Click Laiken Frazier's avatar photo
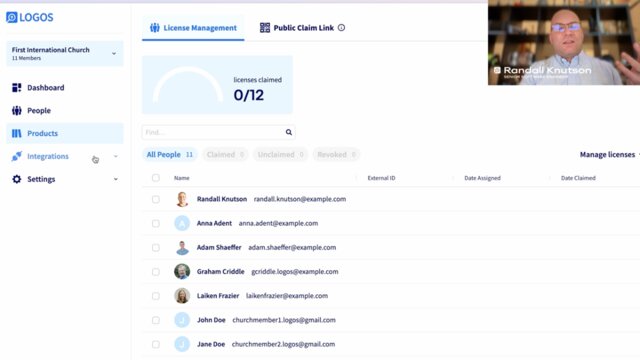The height and width of the screenshot is (360, 640). [182, 296]
